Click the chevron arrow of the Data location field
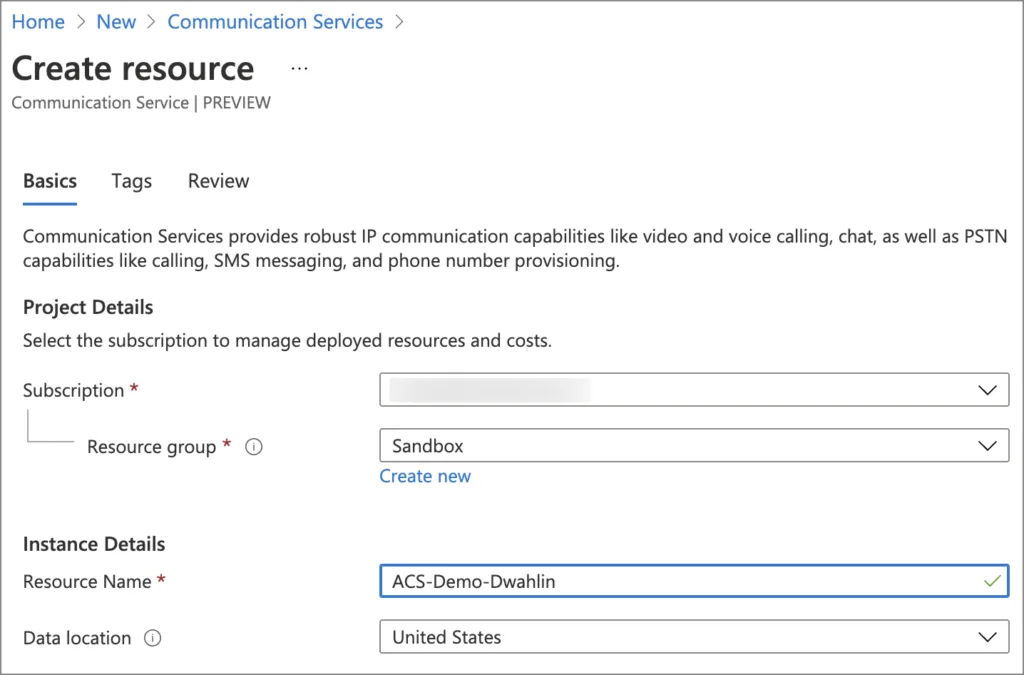1024x675 pixels. click(987, 637)
